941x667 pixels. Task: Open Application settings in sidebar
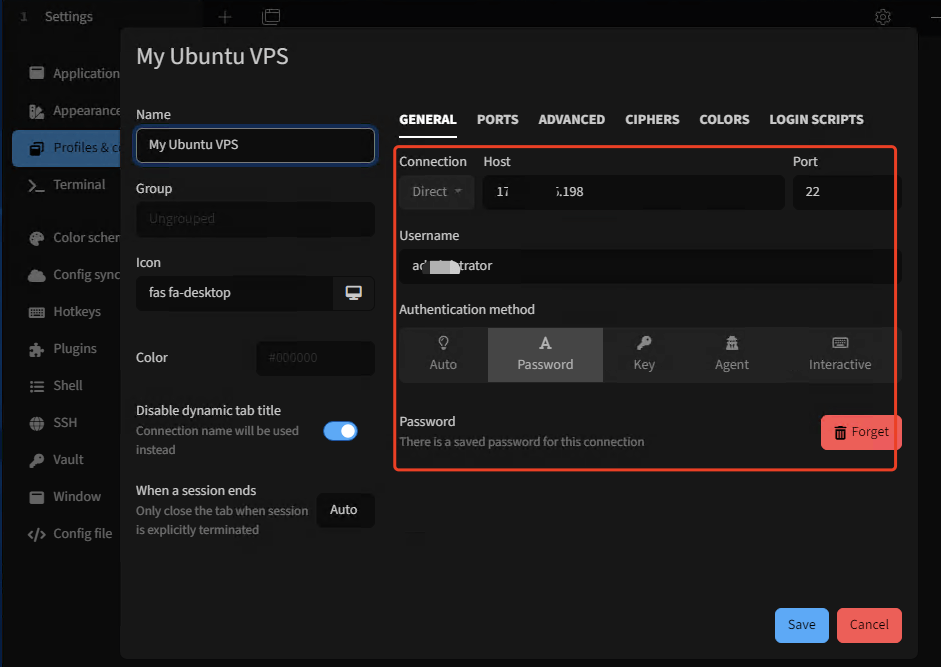tap(74, 73)
